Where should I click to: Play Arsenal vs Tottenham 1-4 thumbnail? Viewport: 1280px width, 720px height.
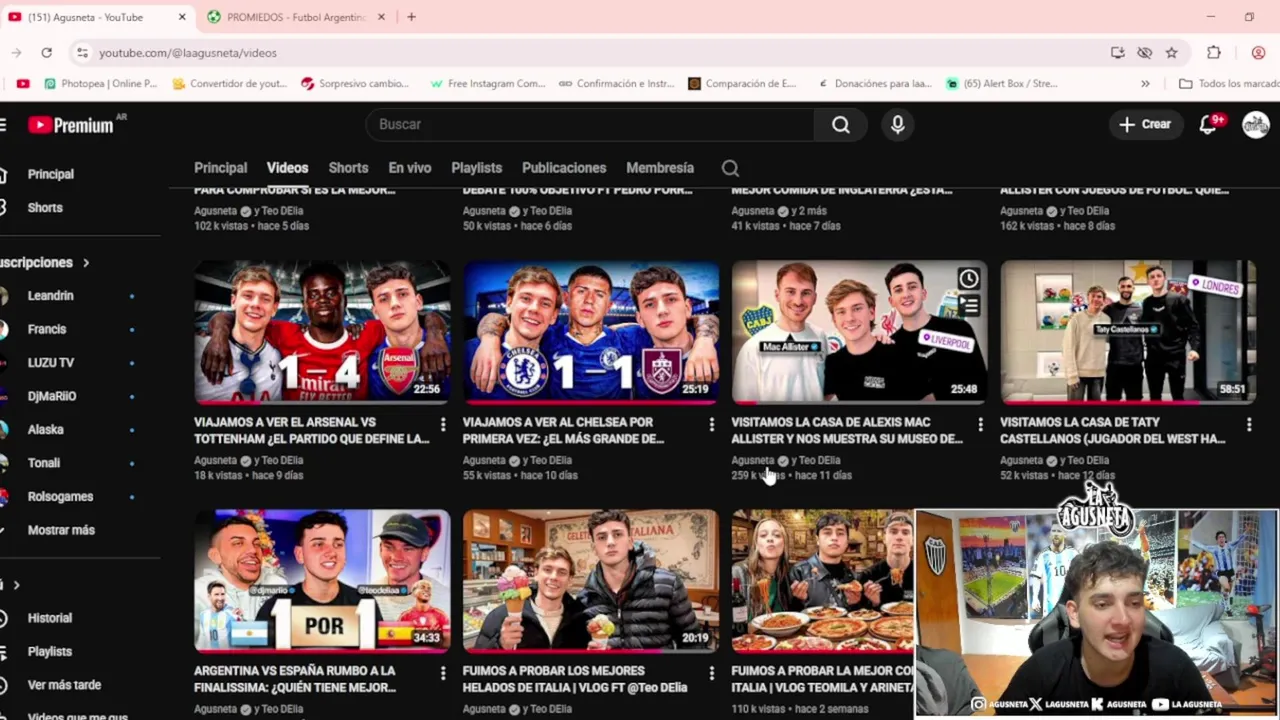322,332
